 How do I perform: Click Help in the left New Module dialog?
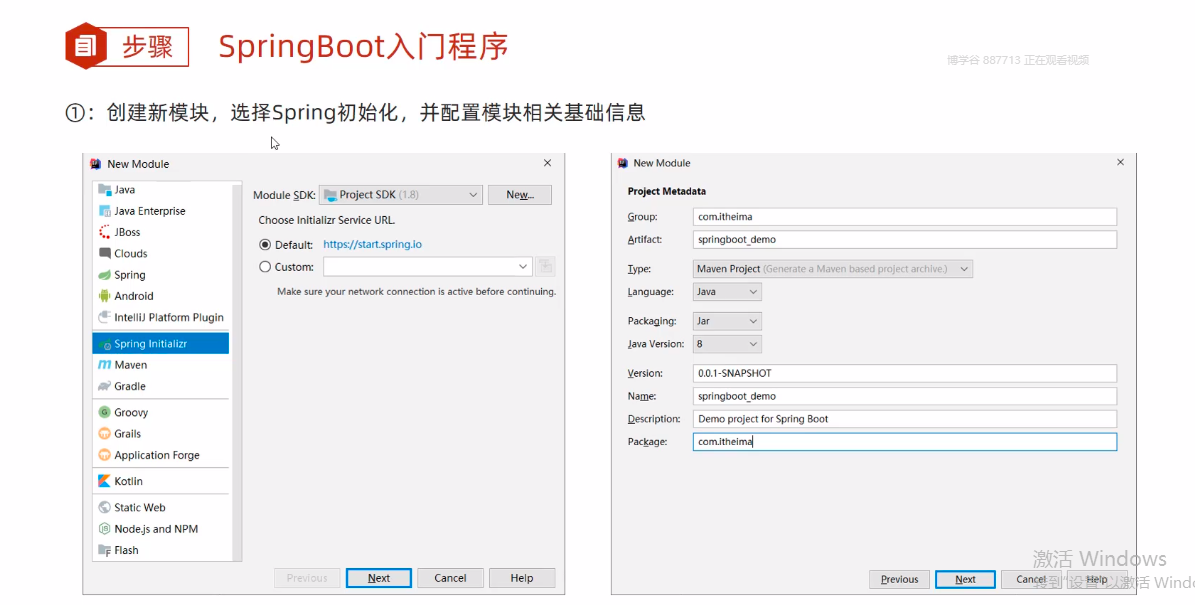522,578
